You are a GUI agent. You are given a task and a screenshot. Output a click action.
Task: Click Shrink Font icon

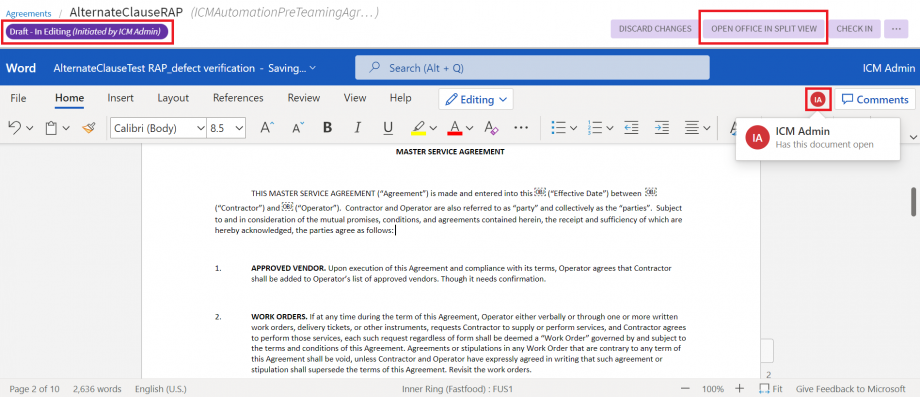click(x=298, y=128)
